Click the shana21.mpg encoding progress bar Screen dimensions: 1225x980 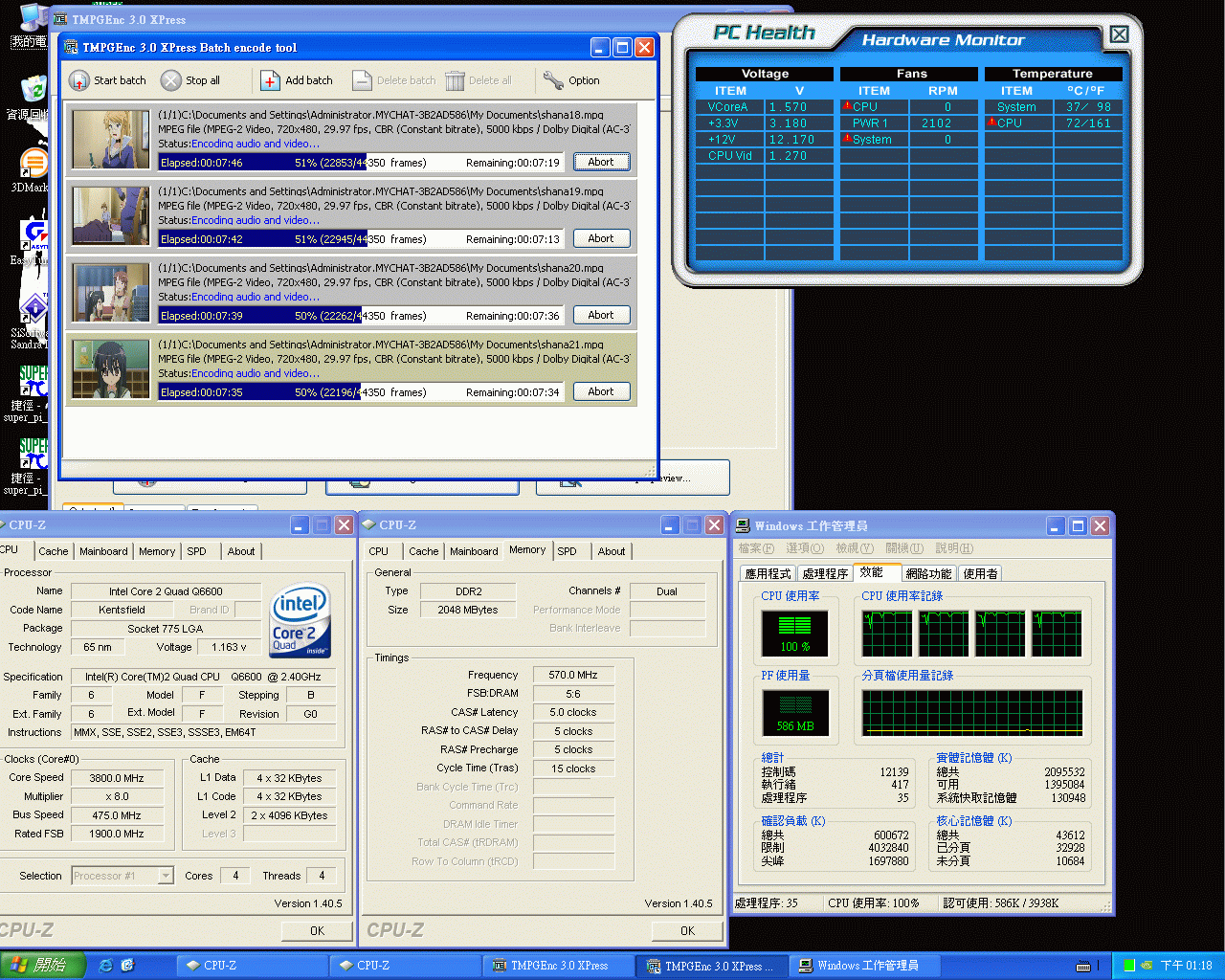pos(360,392)
